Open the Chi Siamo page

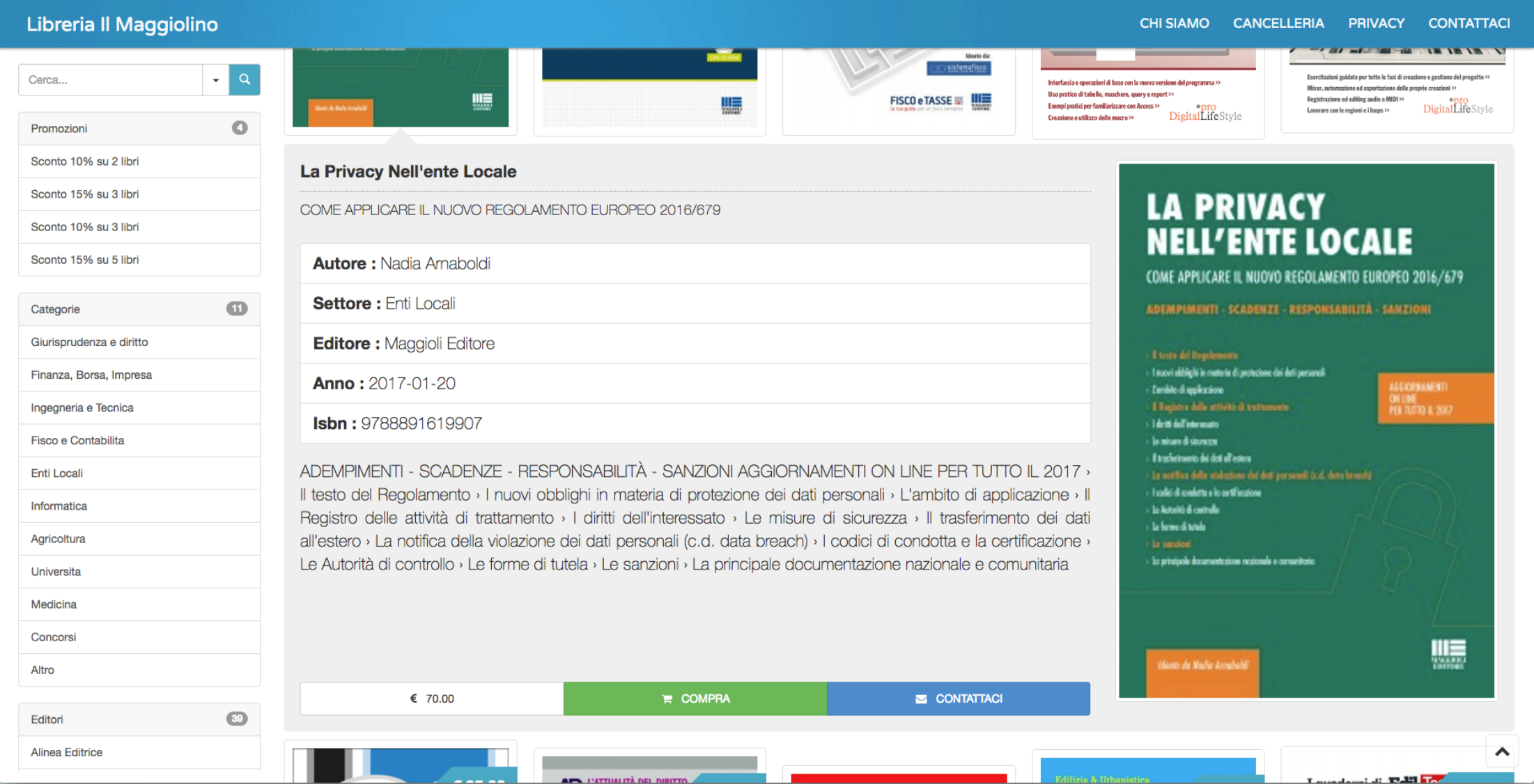pos(1174,23)
